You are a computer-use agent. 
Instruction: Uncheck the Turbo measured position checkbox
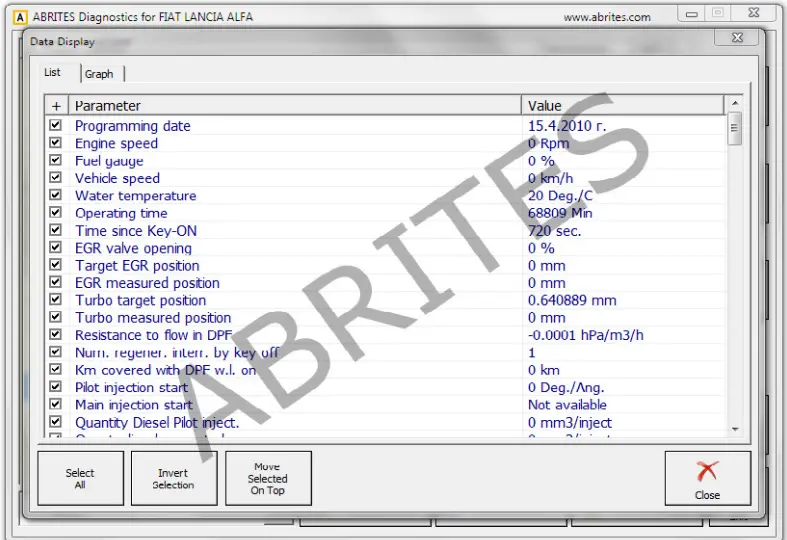[x=55, y=317]
